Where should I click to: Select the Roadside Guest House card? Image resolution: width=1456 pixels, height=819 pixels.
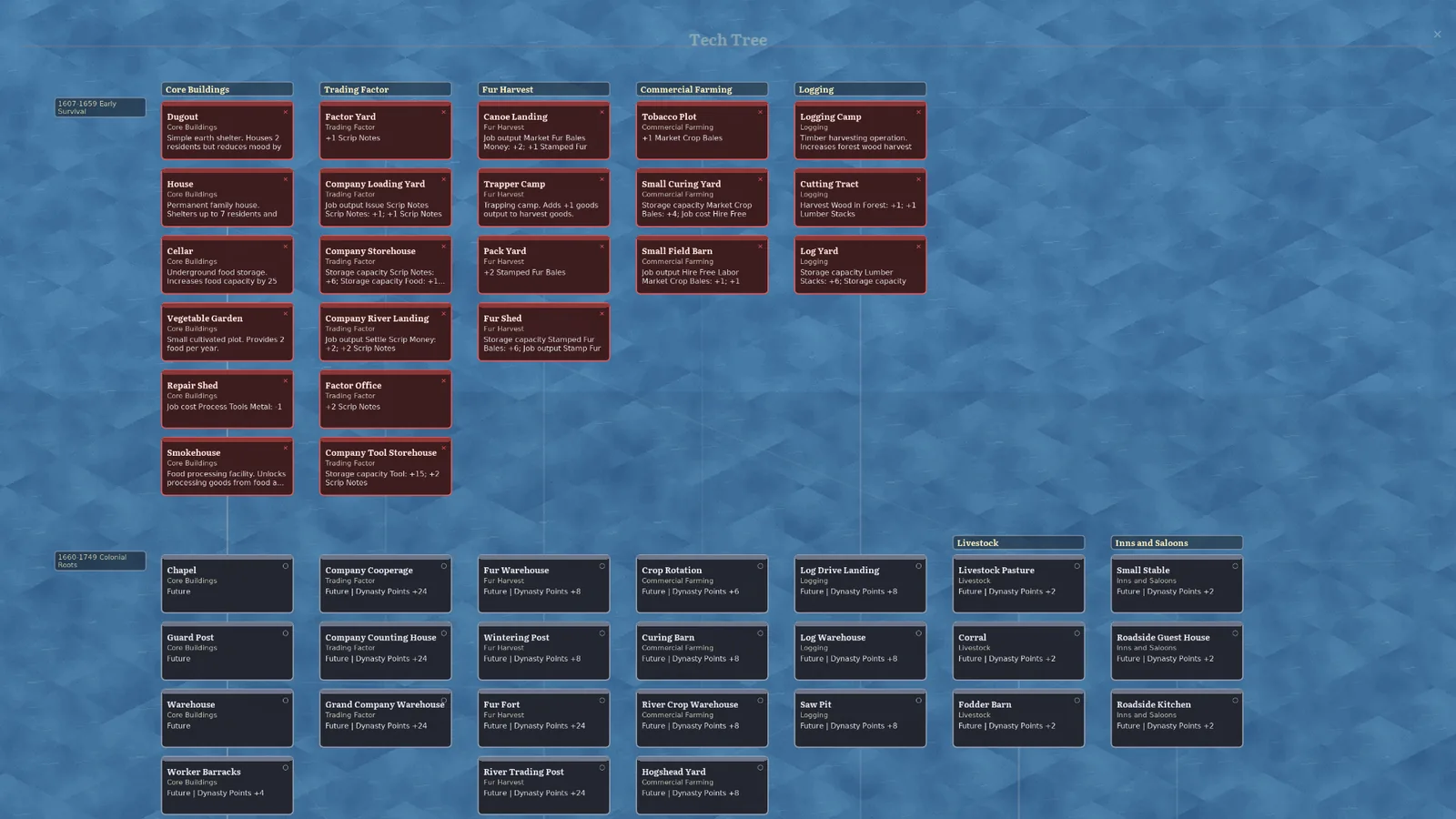[x=1178, y=652]
